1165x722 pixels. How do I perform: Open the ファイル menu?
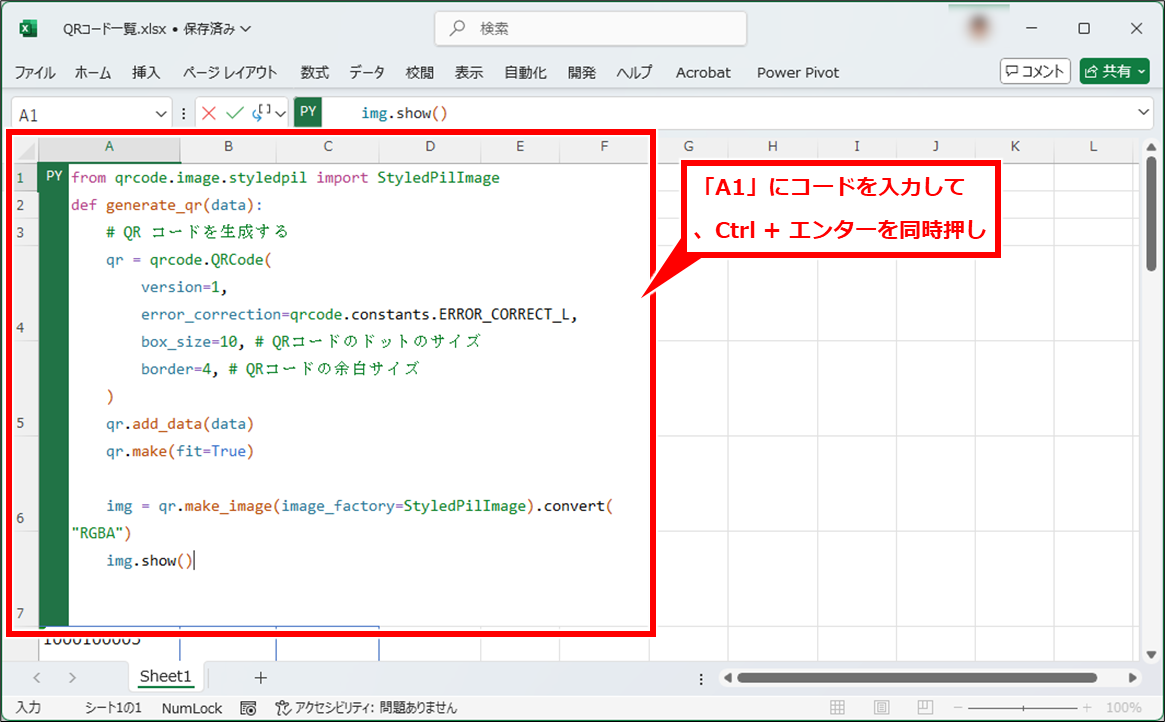pos(35,72)
